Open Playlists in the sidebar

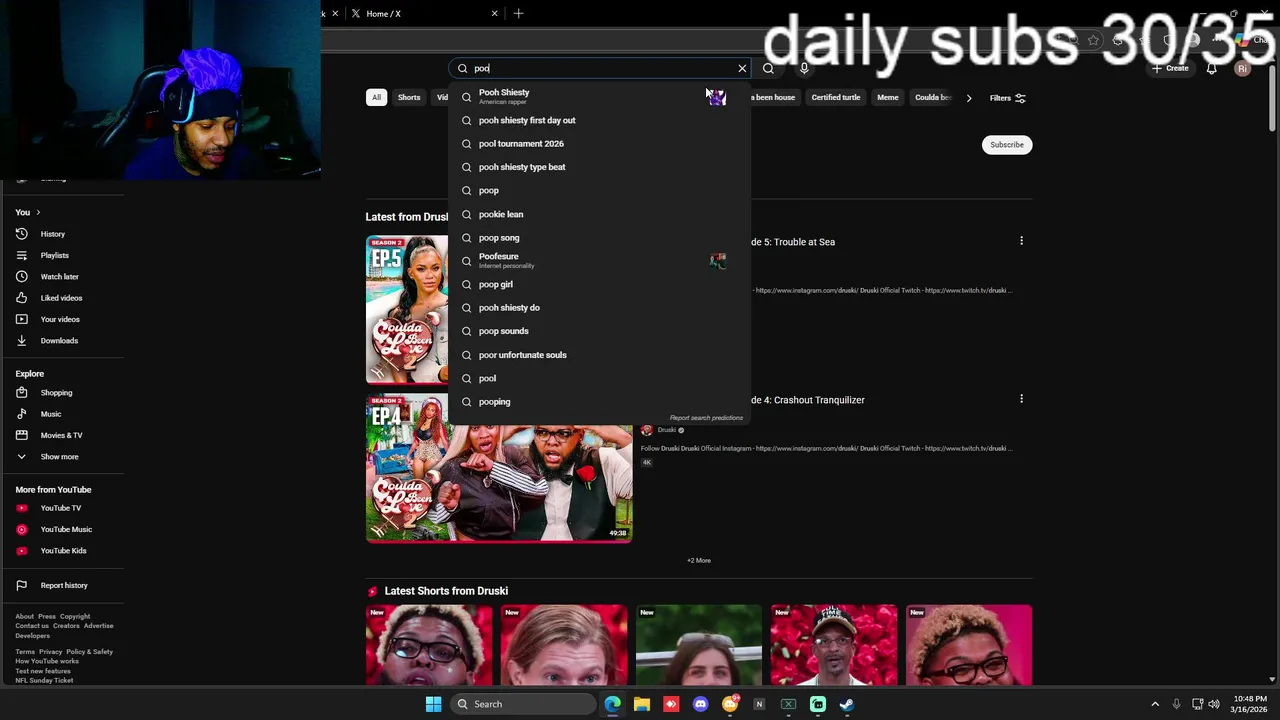click(55, 255)
